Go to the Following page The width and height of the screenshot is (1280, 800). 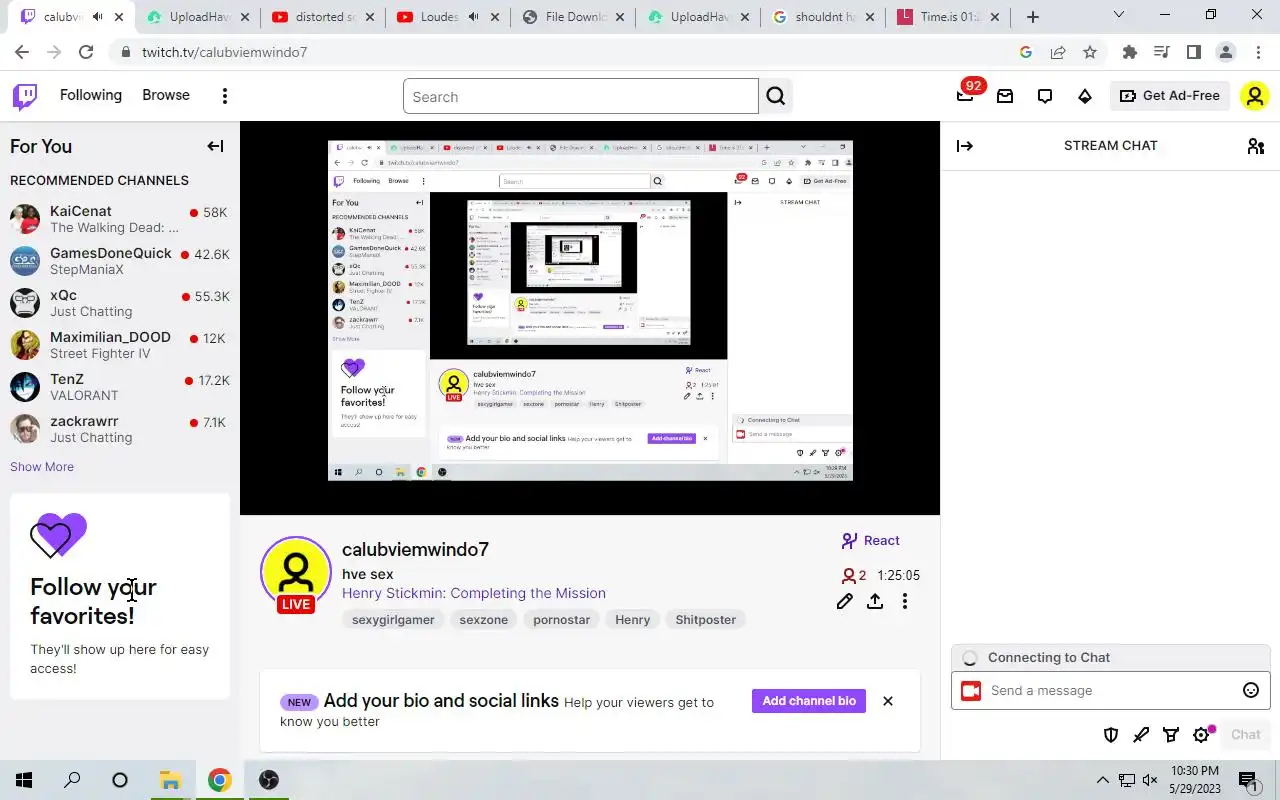(x=91, y=95)
